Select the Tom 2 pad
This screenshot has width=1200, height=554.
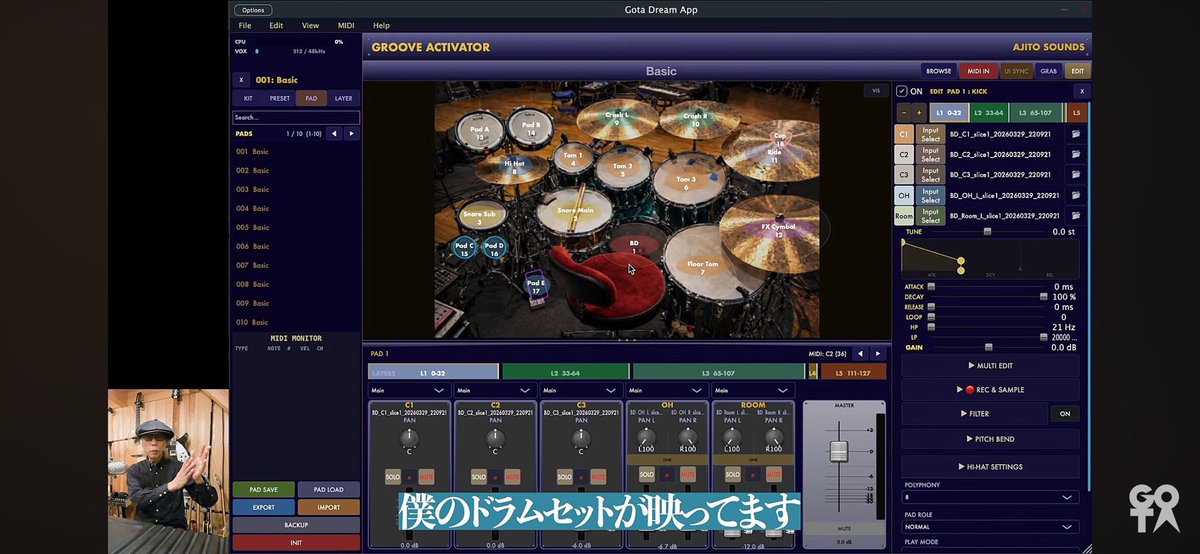click(x=622, y=169)
